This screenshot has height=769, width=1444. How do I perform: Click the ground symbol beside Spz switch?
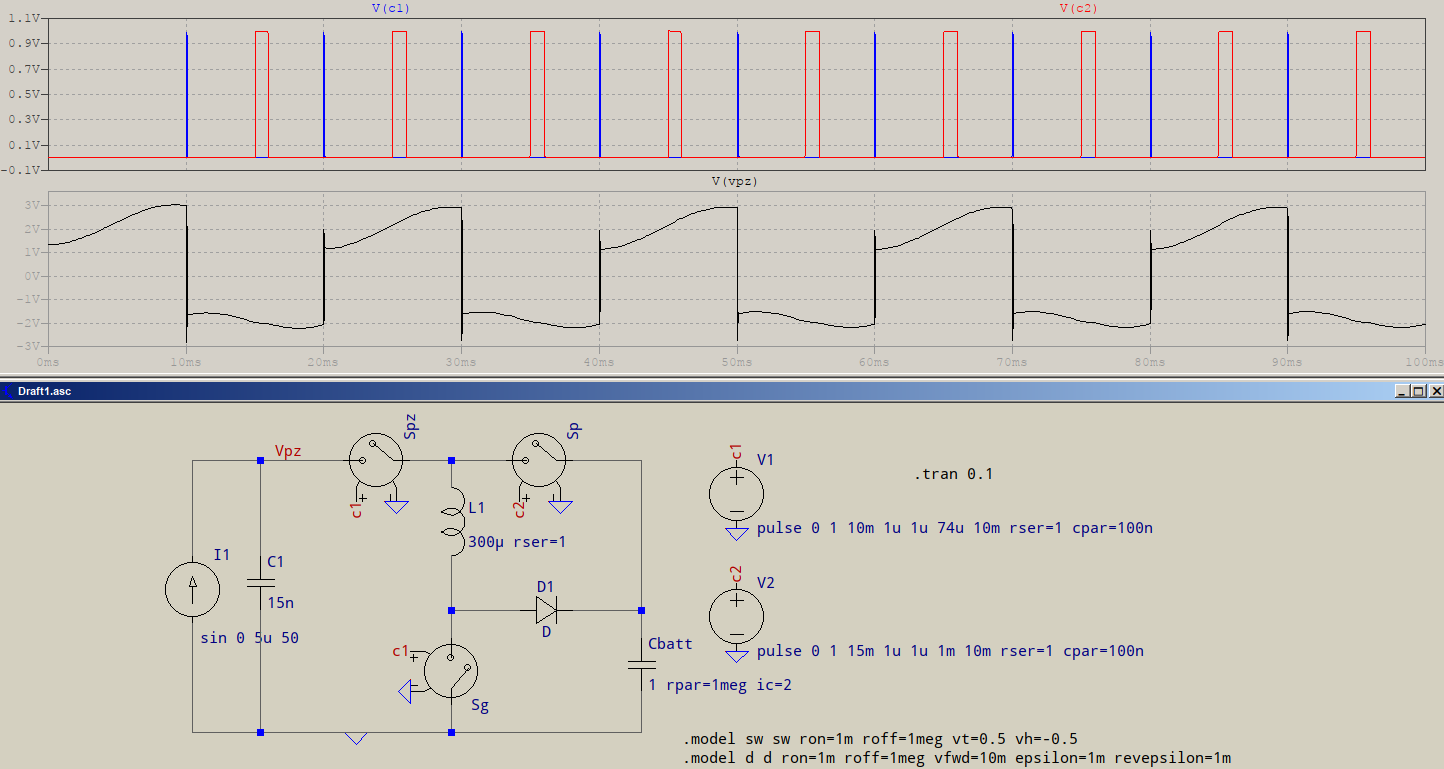click(397, 506)
